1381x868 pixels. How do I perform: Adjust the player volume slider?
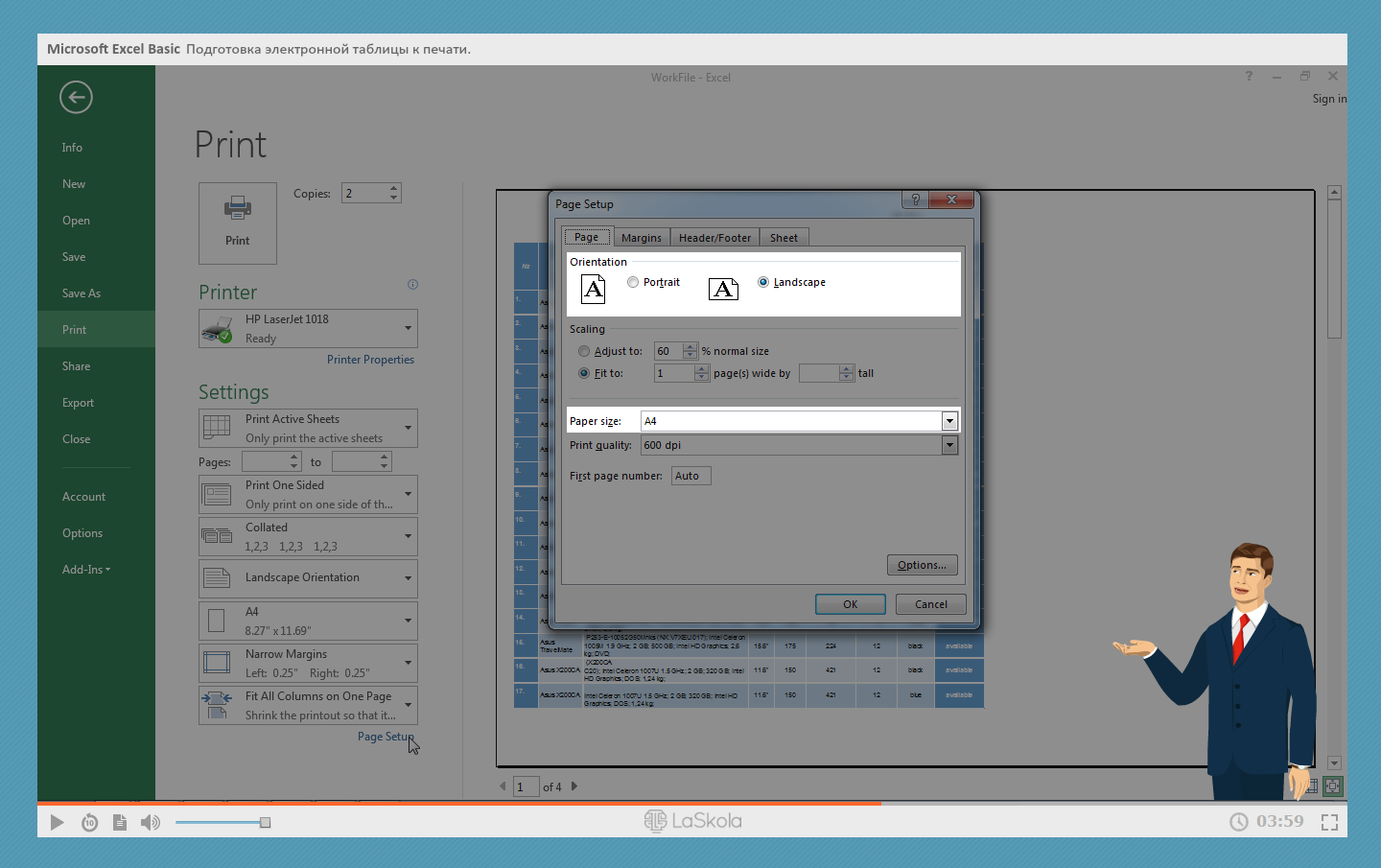[265, 822]
